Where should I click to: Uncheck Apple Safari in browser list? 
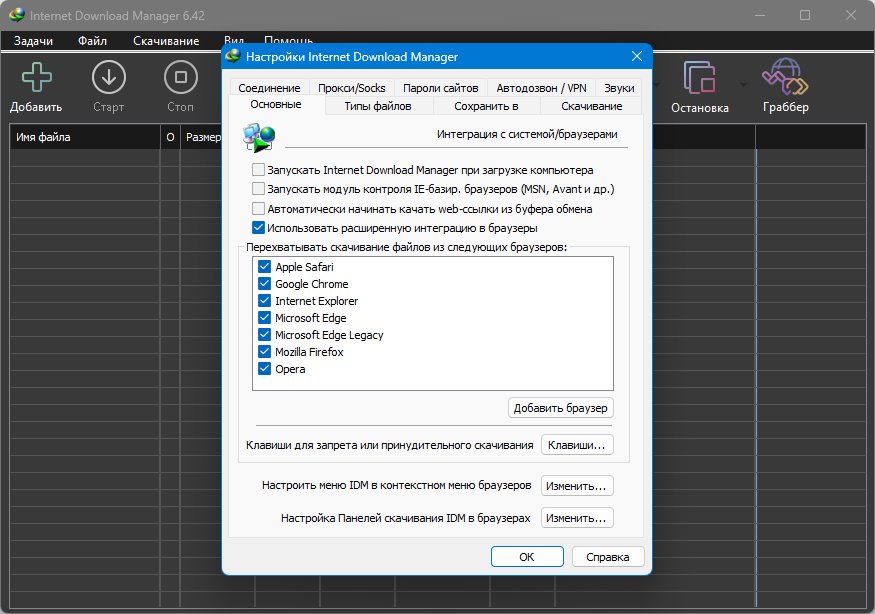pyautogui.click(x=265, y=267)
